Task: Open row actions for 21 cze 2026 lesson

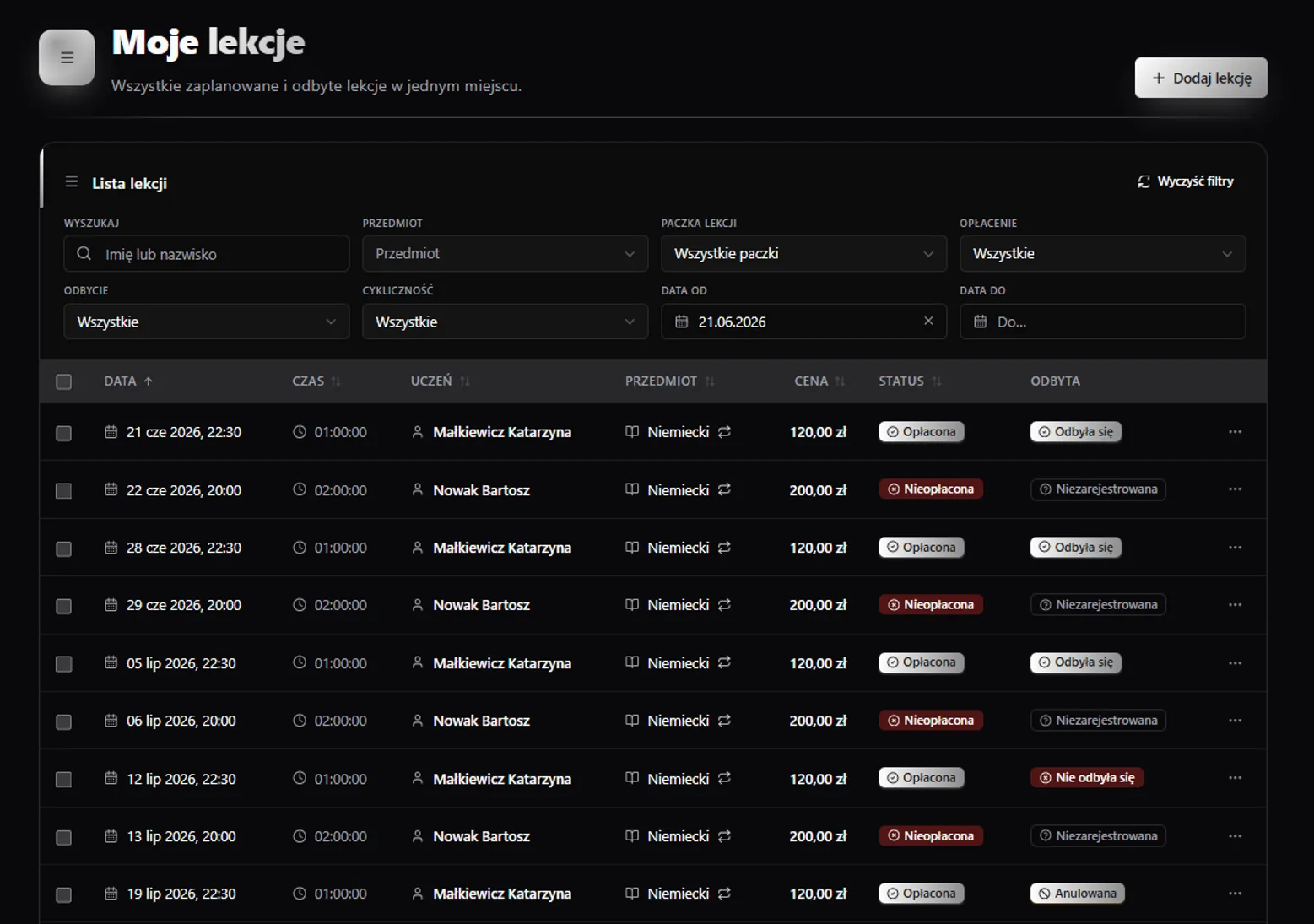Action: (1235, 432)
